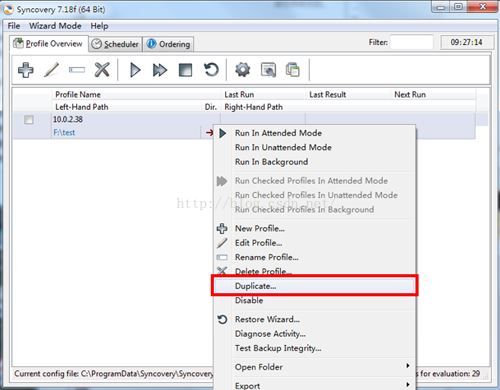
Task: Run profile with toolbar play icon
Action: click(x=135, y=70)
